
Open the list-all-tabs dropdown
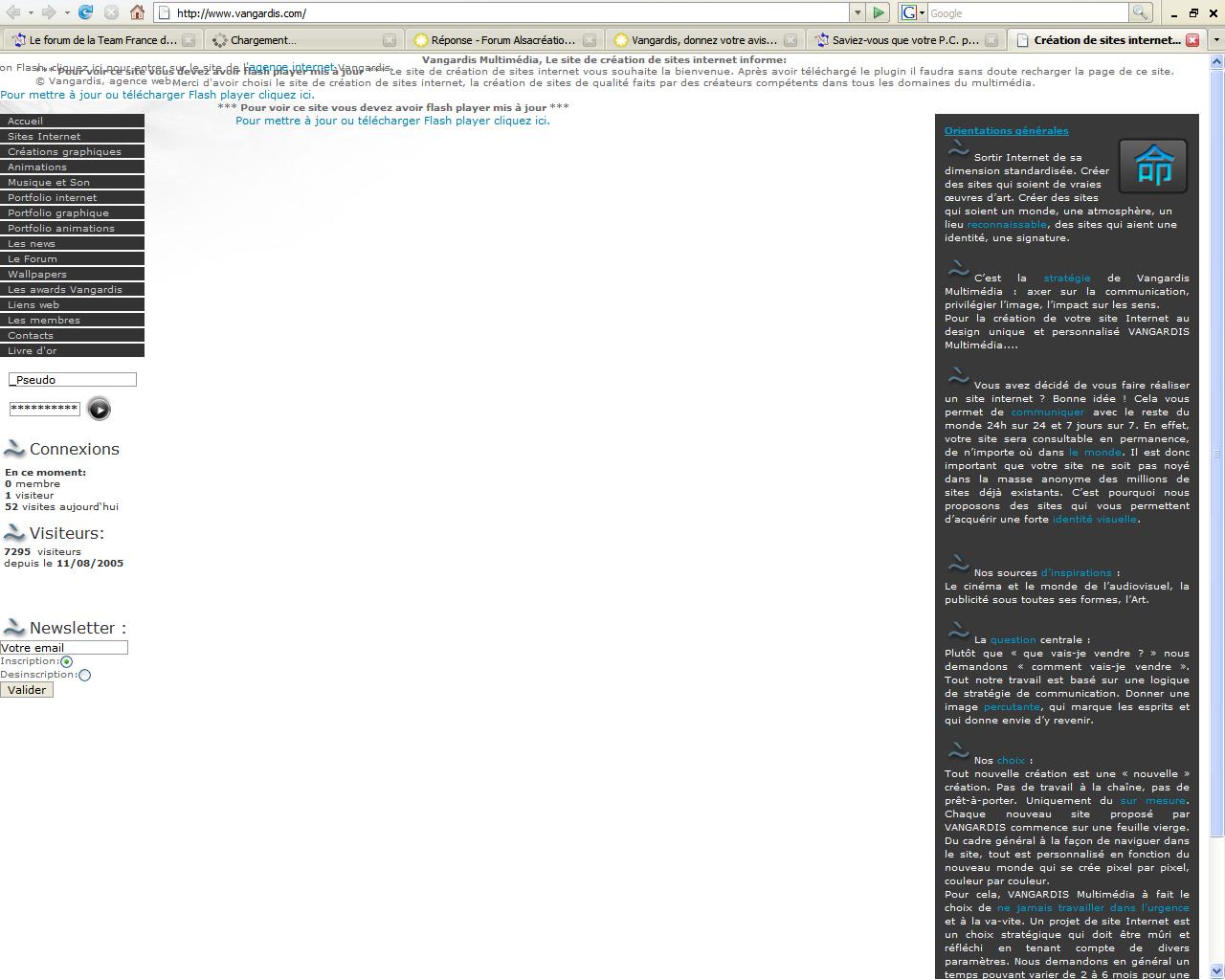[1215, 40]
